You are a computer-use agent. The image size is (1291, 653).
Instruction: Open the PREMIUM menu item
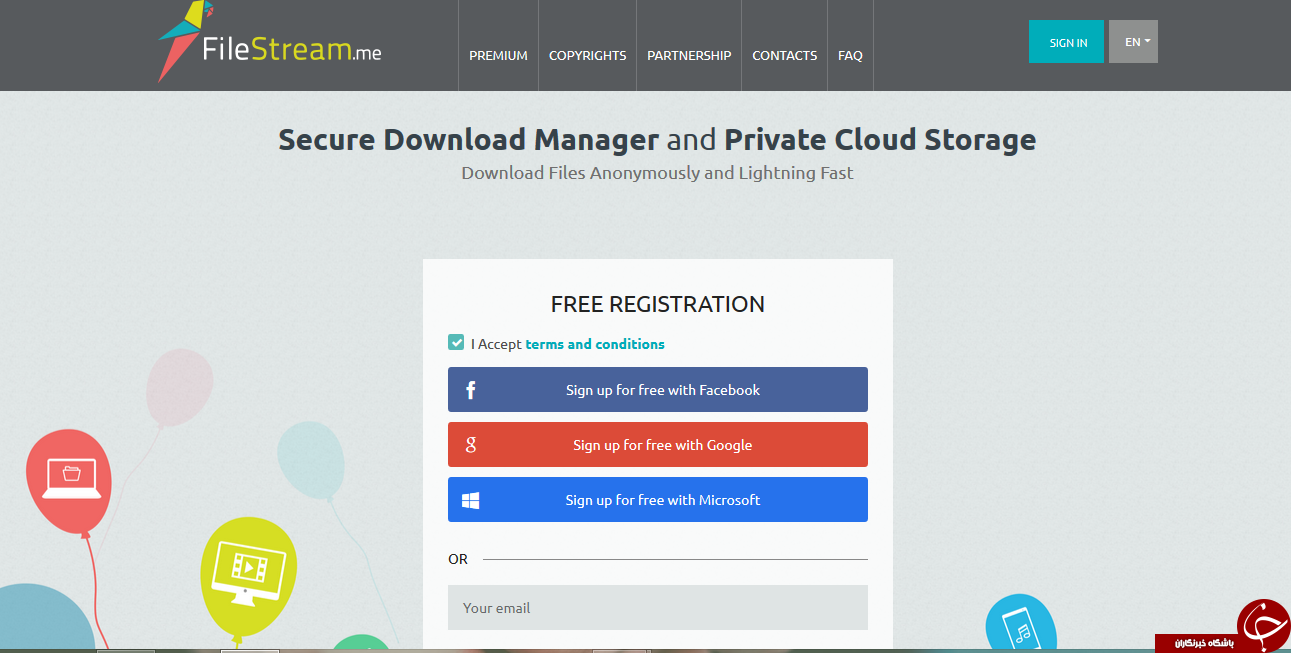(x=498, y=56)
